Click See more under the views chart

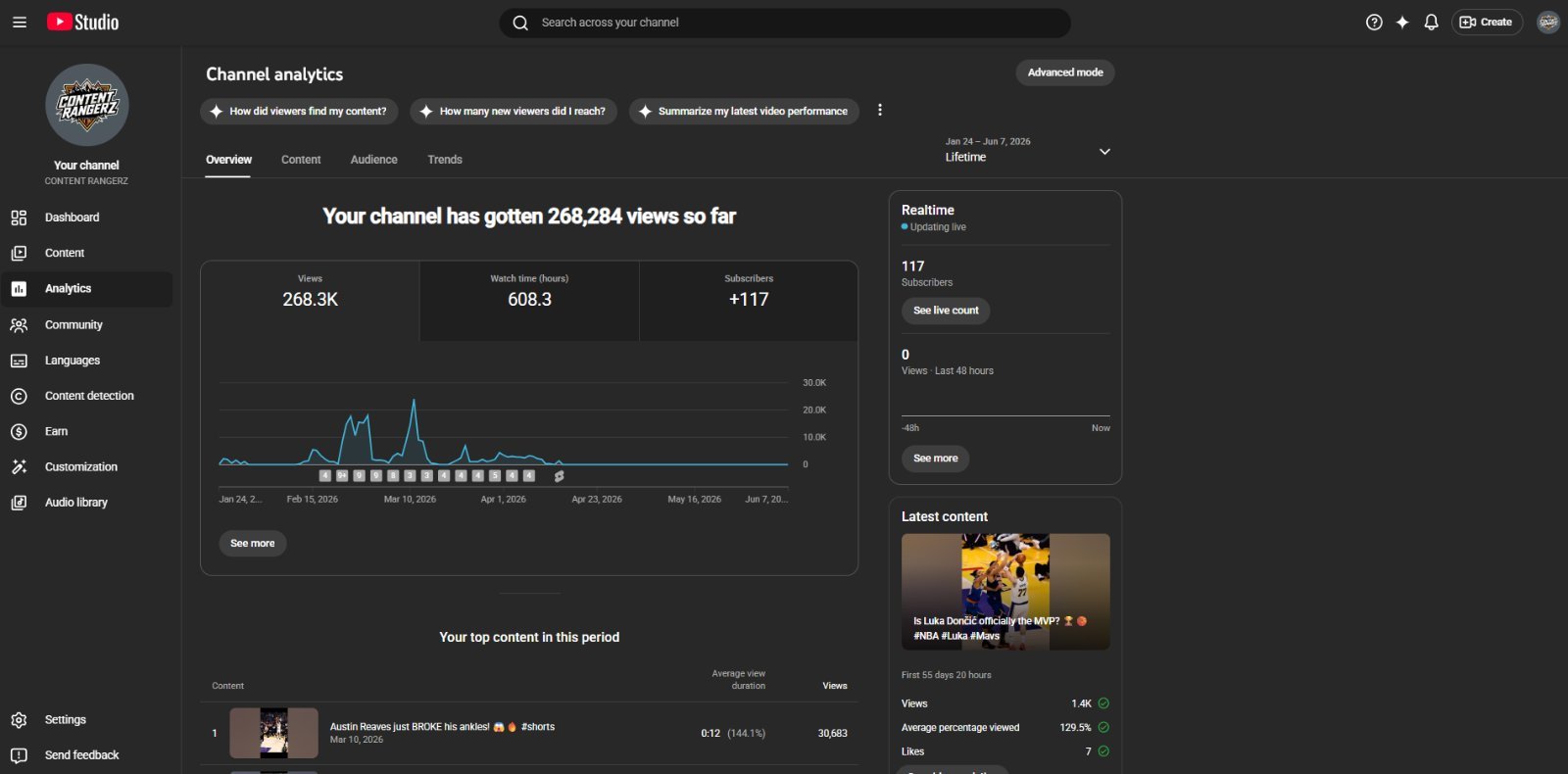point(253,543)
